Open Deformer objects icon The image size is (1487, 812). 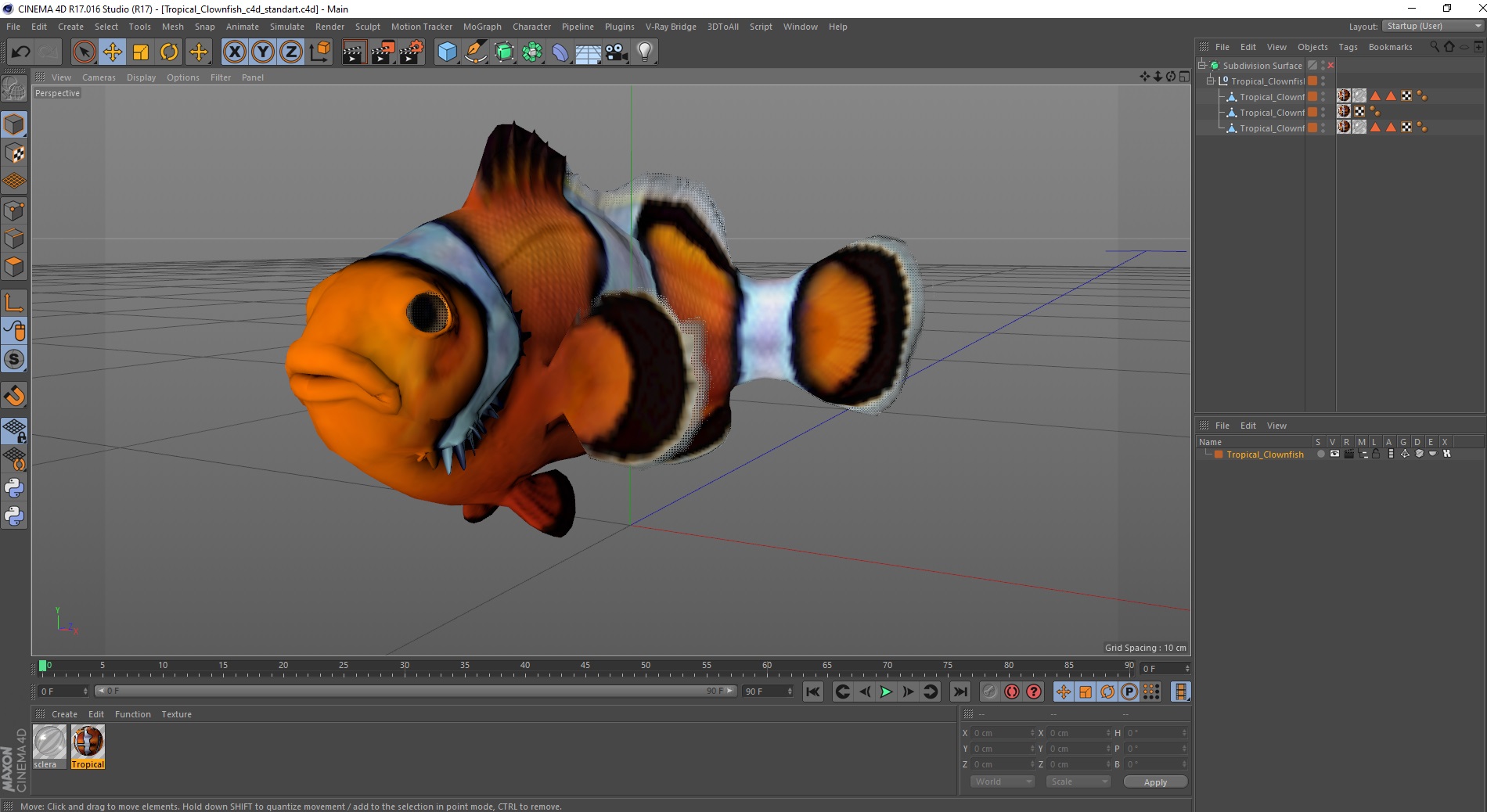(560, 52)
